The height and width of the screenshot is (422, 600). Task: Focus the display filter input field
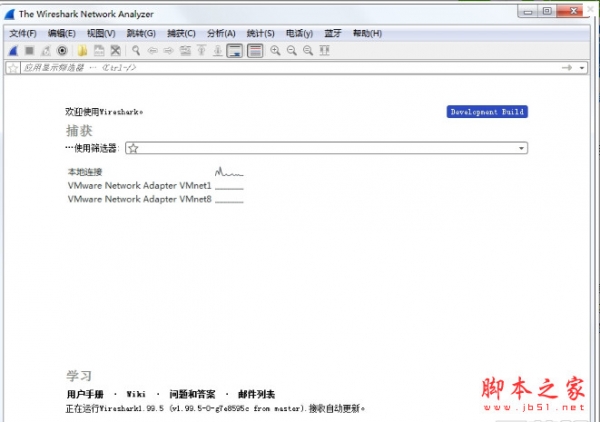(290, 68)
